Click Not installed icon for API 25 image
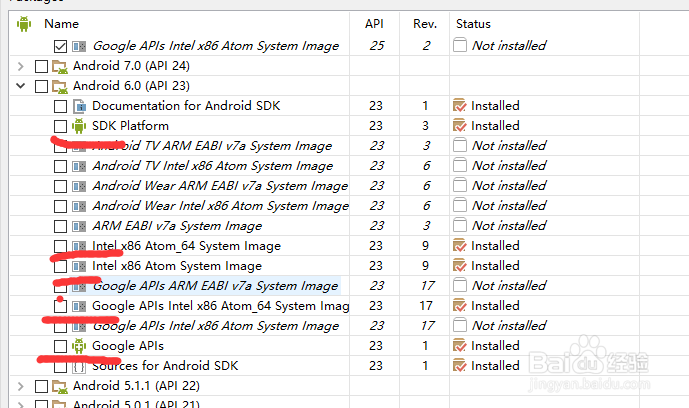689x408 pixels. tap(460, 45)
